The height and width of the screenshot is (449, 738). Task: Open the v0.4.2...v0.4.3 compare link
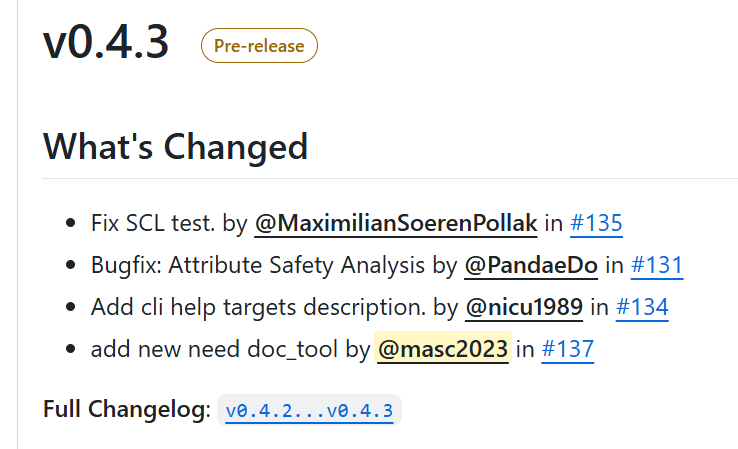coord(309,410)
